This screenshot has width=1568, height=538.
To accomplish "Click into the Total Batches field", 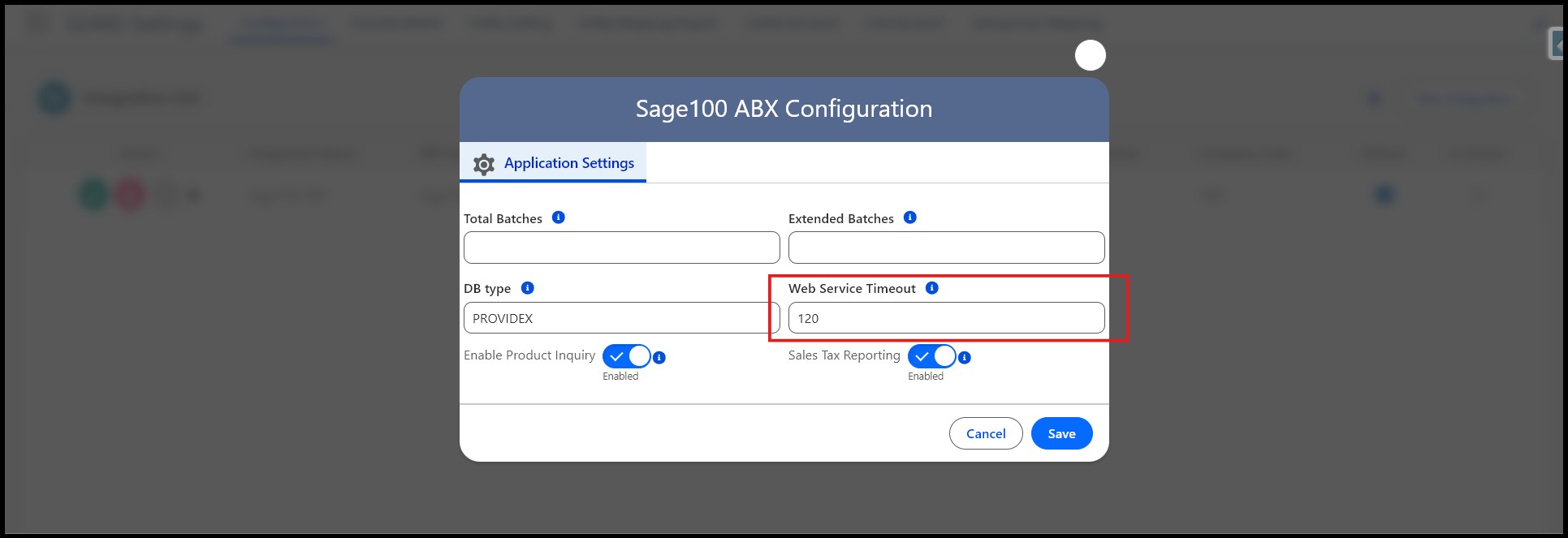I will (621, 247).
